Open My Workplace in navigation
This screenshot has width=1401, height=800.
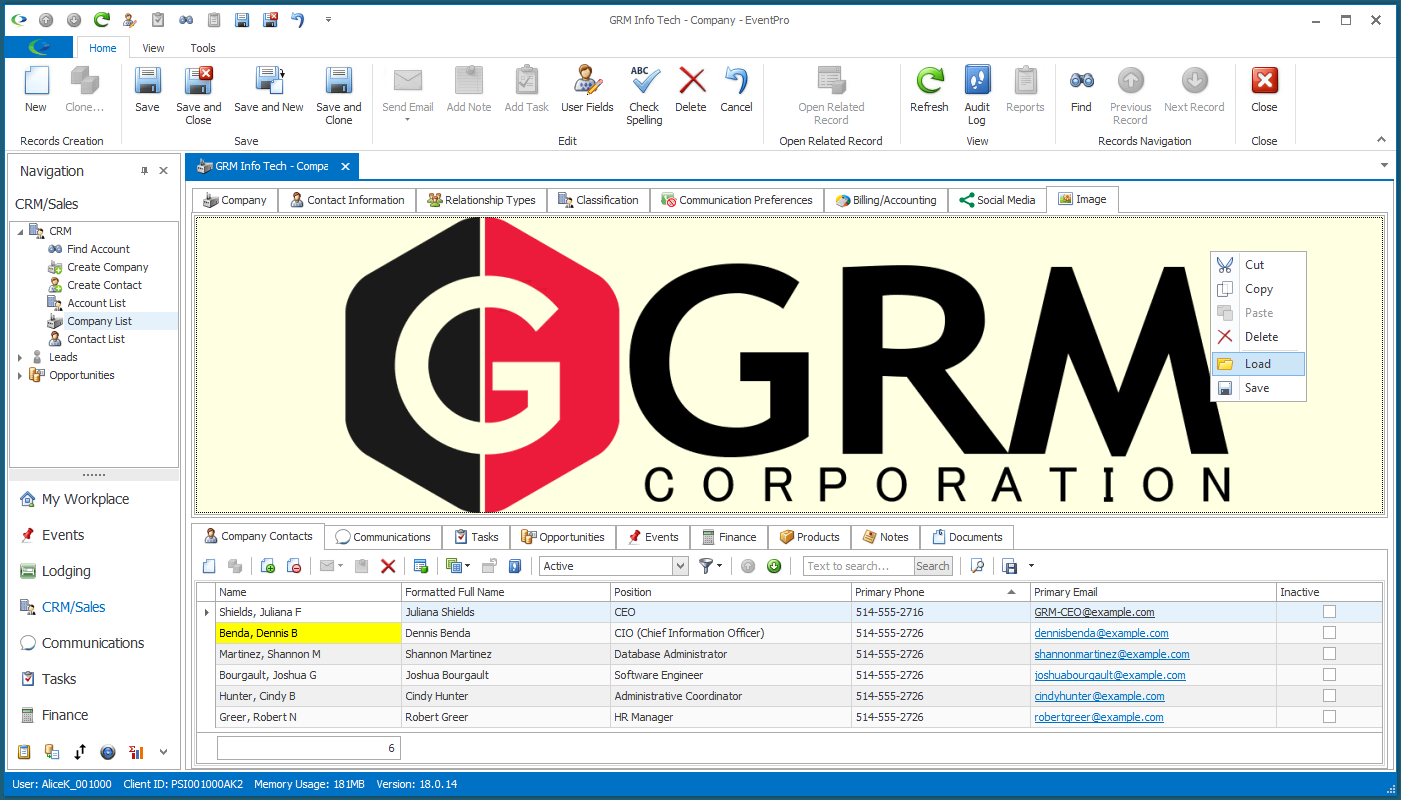click(85, 499)
